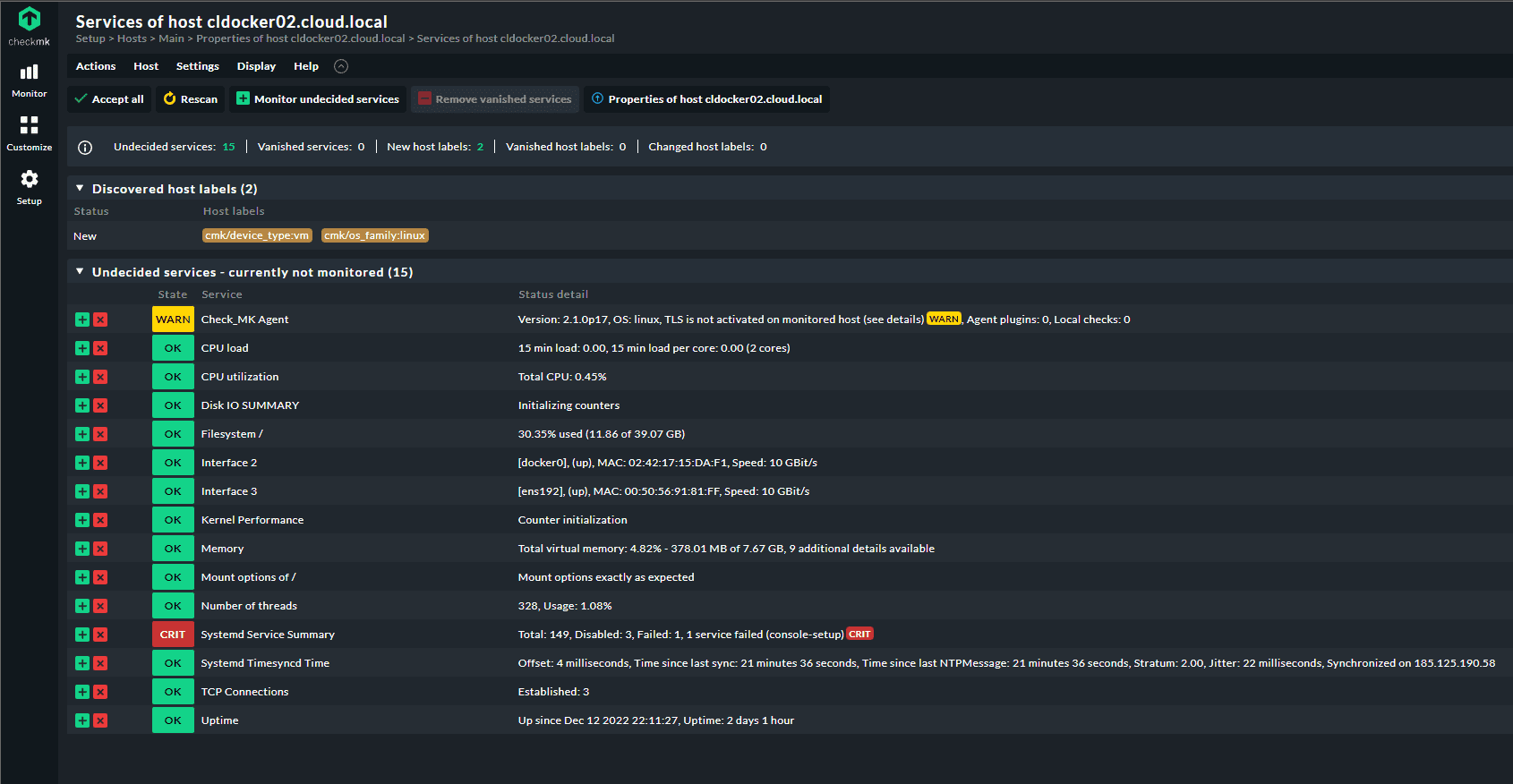Click the Accept all button
Viewport: 1513px width, 784px height.
click(x=109, y=99)
